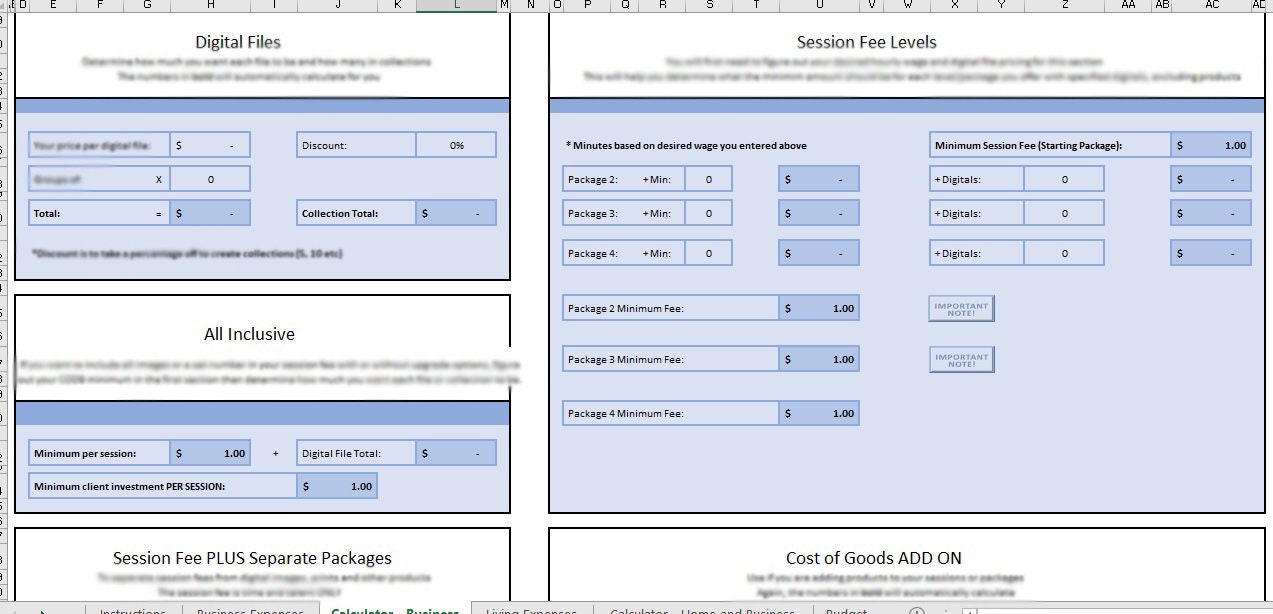Click the lower IMPORTANT NOTE! button

pyautogui.click(x=960, y=358)
